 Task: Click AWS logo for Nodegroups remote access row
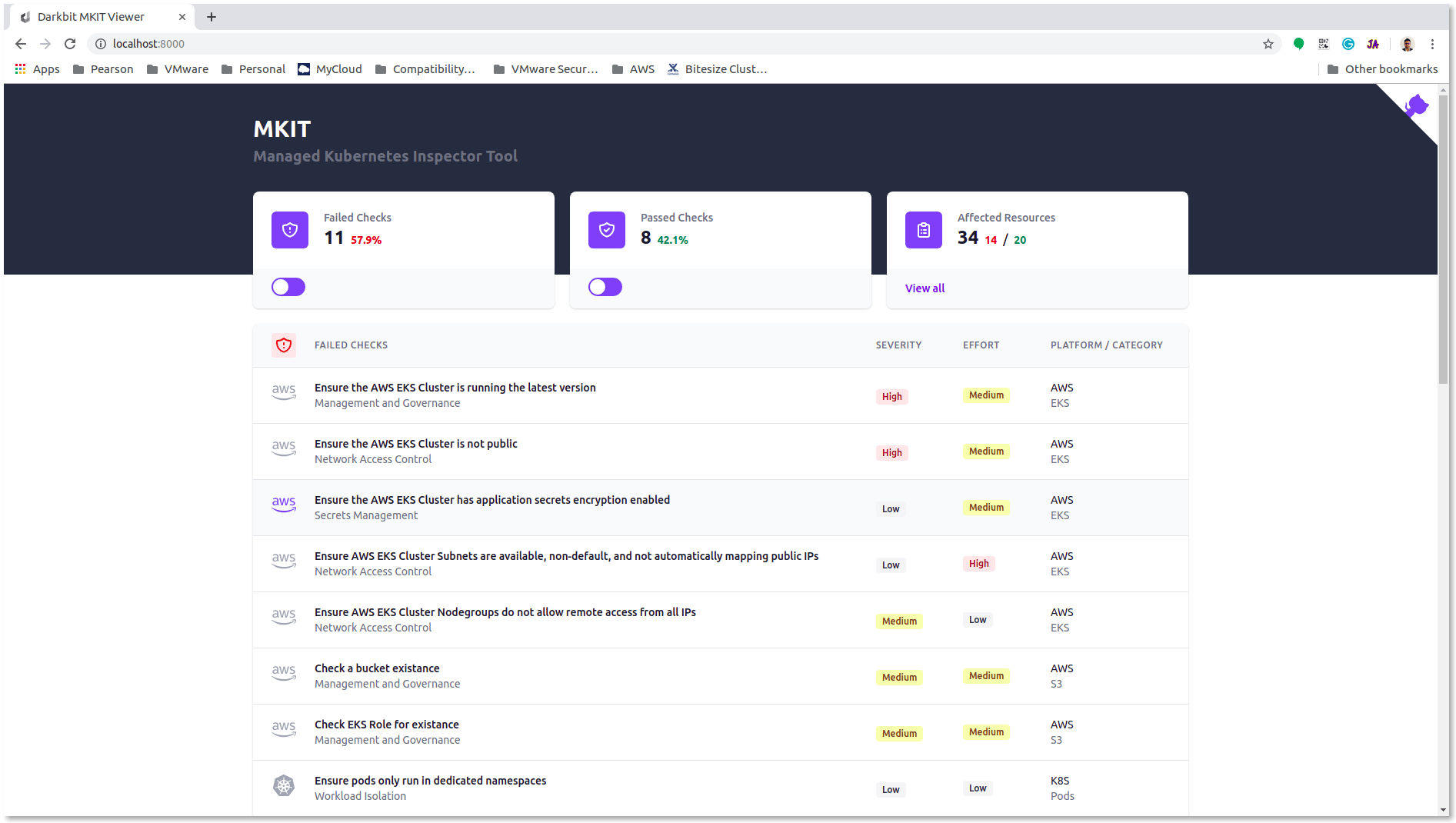pos(284,617)
